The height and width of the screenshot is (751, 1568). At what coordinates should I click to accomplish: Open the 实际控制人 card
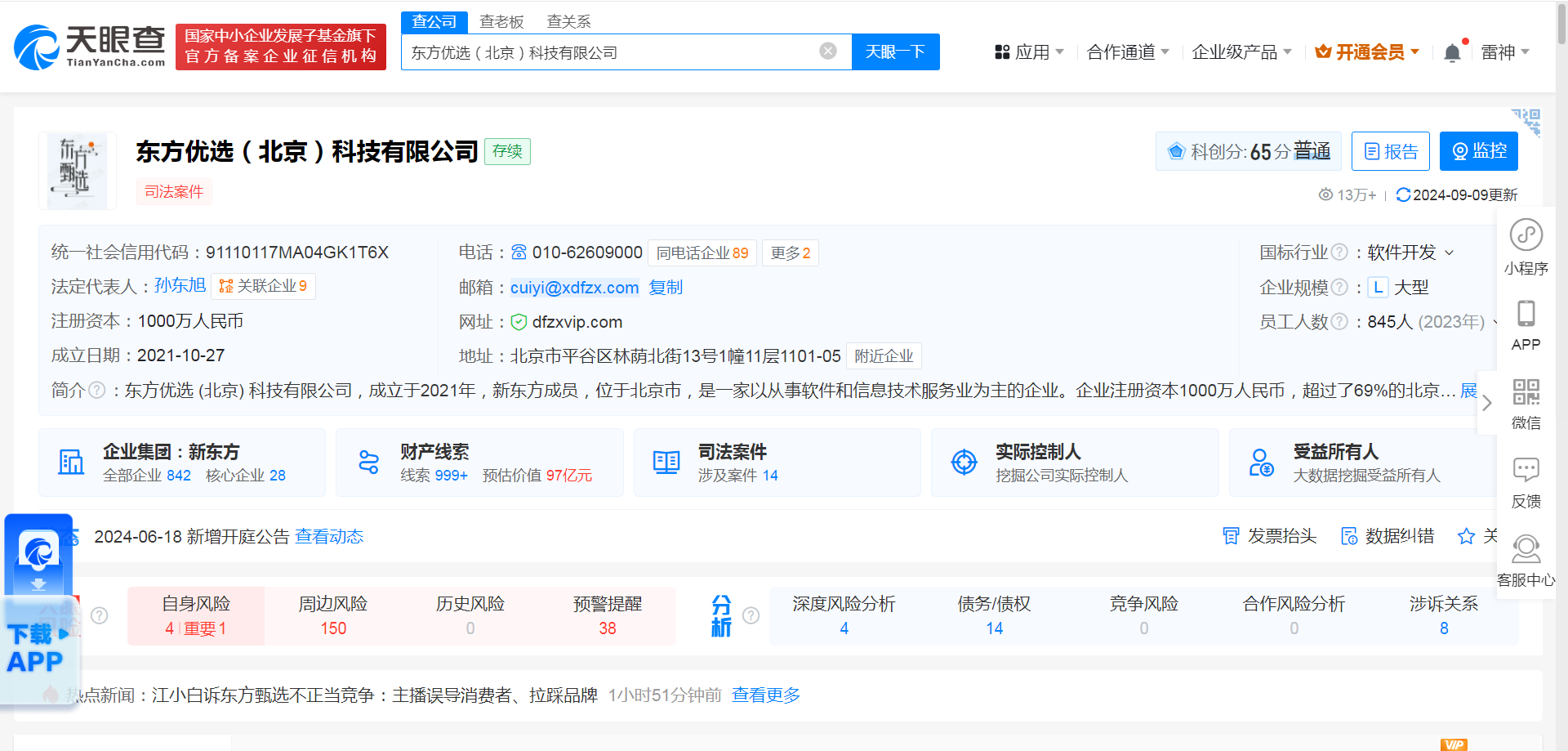[x=1075, y=463]
